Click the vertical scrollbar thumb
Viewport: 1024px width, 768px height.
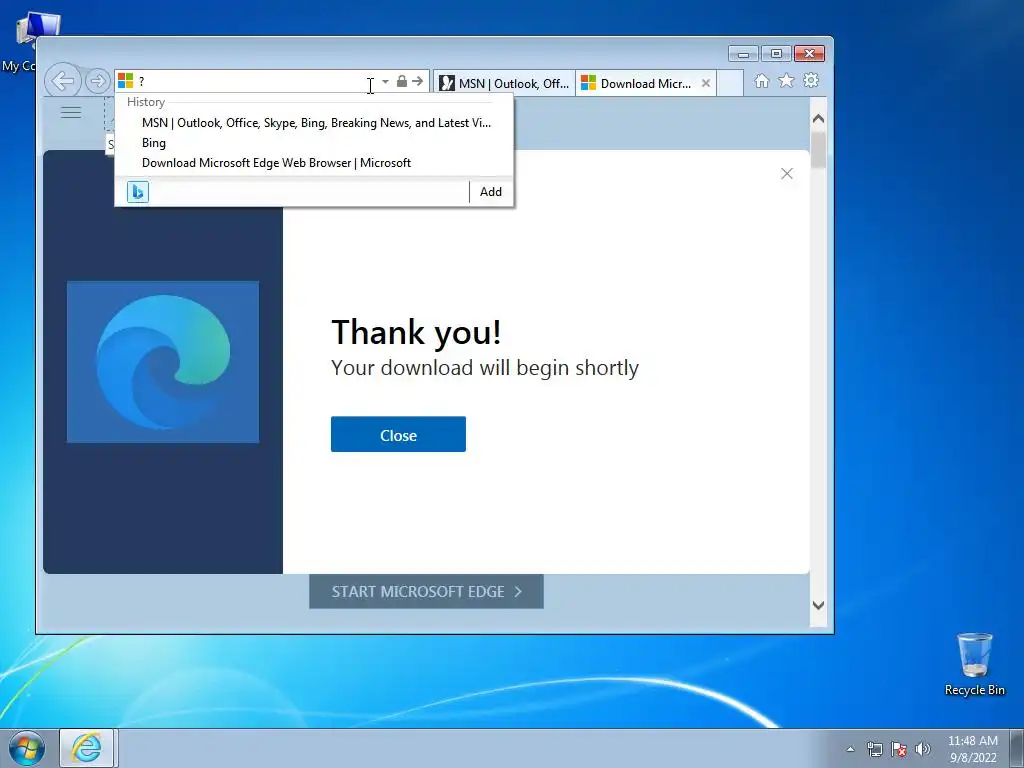(818, 150)
